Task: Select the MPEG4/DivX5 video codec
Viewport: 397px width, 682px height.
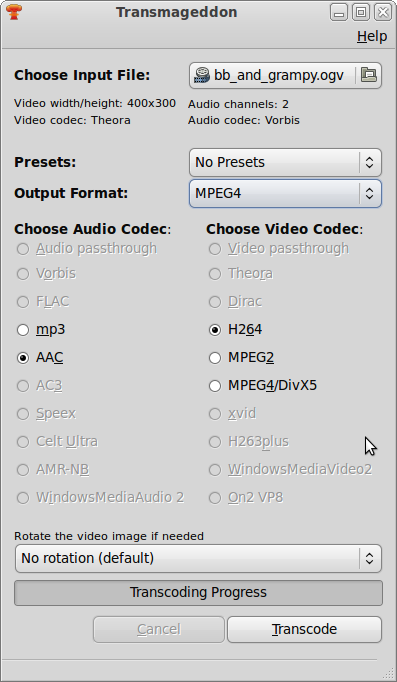Action: [x=263, y=385]
